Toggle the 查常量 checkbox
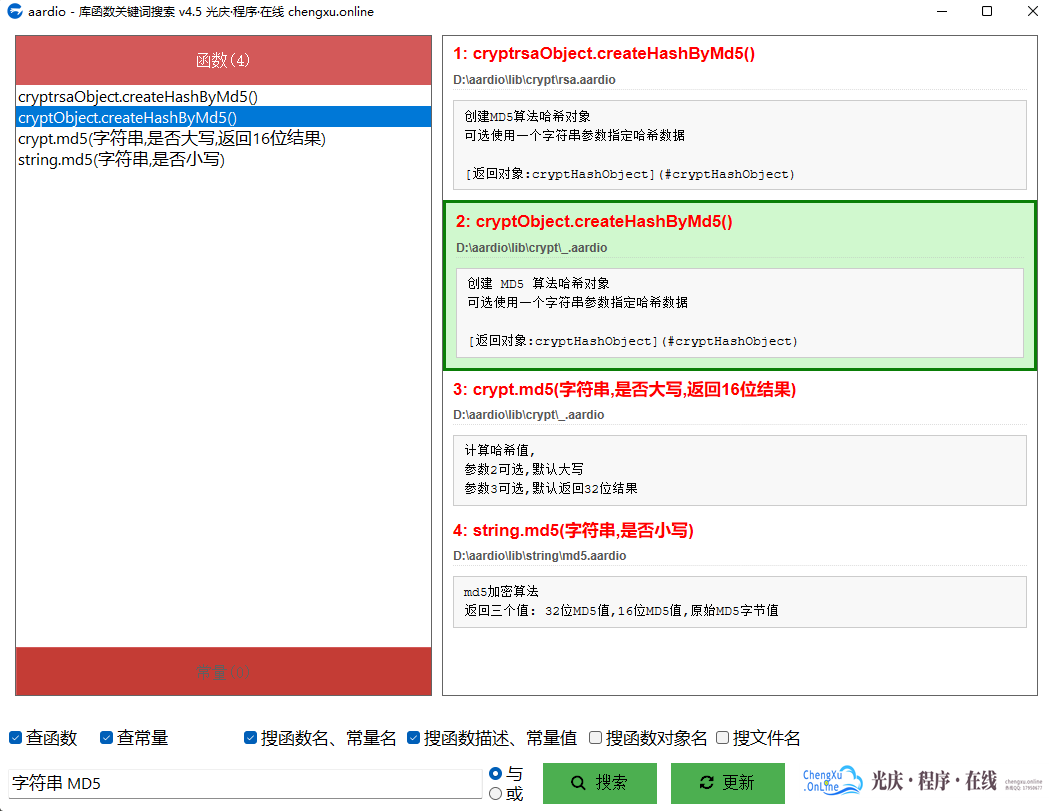 click(106, 737)
